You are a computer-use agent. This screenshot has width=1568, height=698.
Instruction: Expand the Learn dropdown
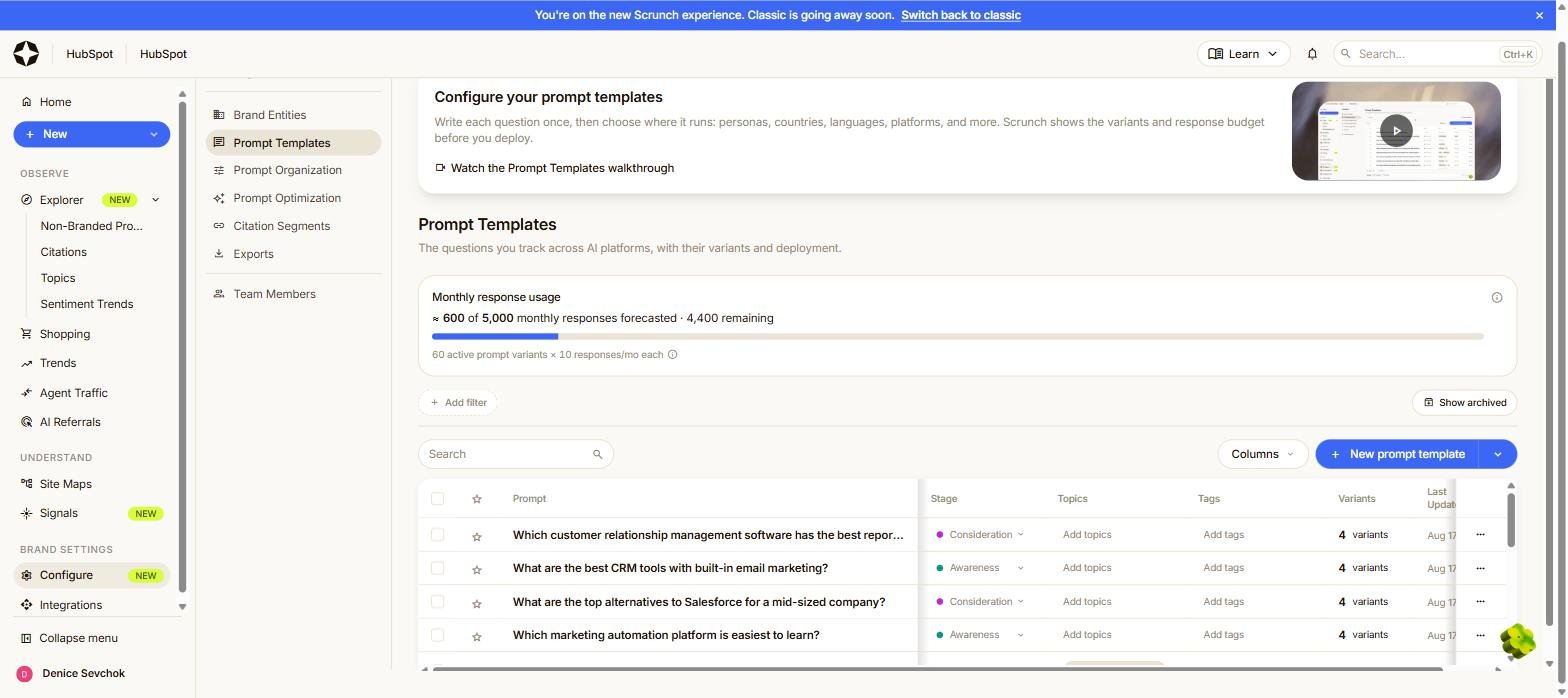pyautogui.click(x=1243, y=54)
